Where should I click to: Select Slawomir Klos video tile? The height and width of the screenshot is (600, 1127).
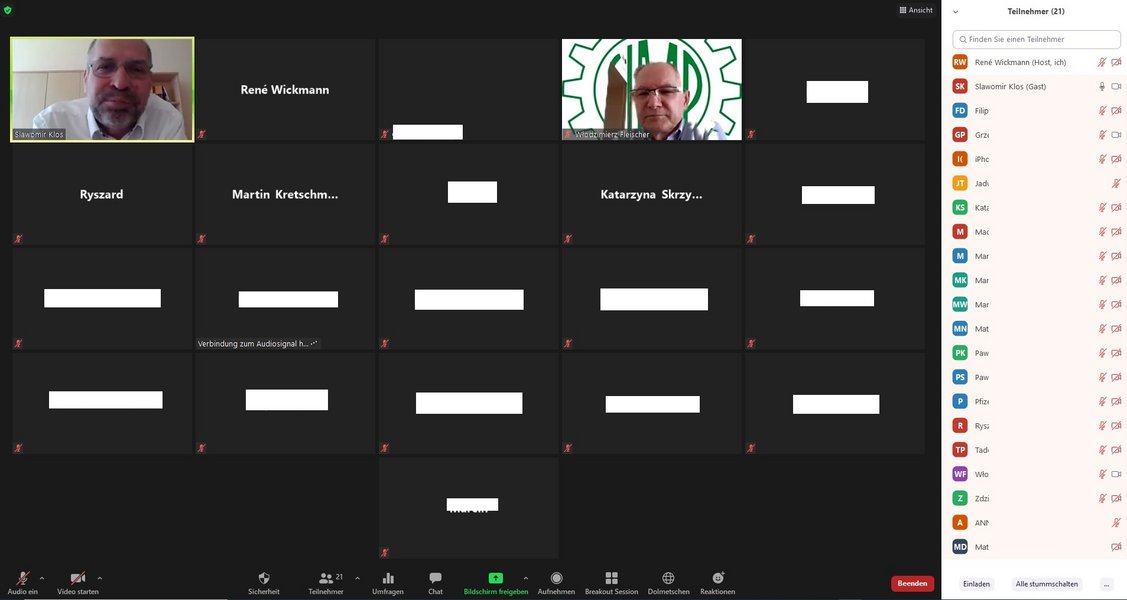coord(102,90)
